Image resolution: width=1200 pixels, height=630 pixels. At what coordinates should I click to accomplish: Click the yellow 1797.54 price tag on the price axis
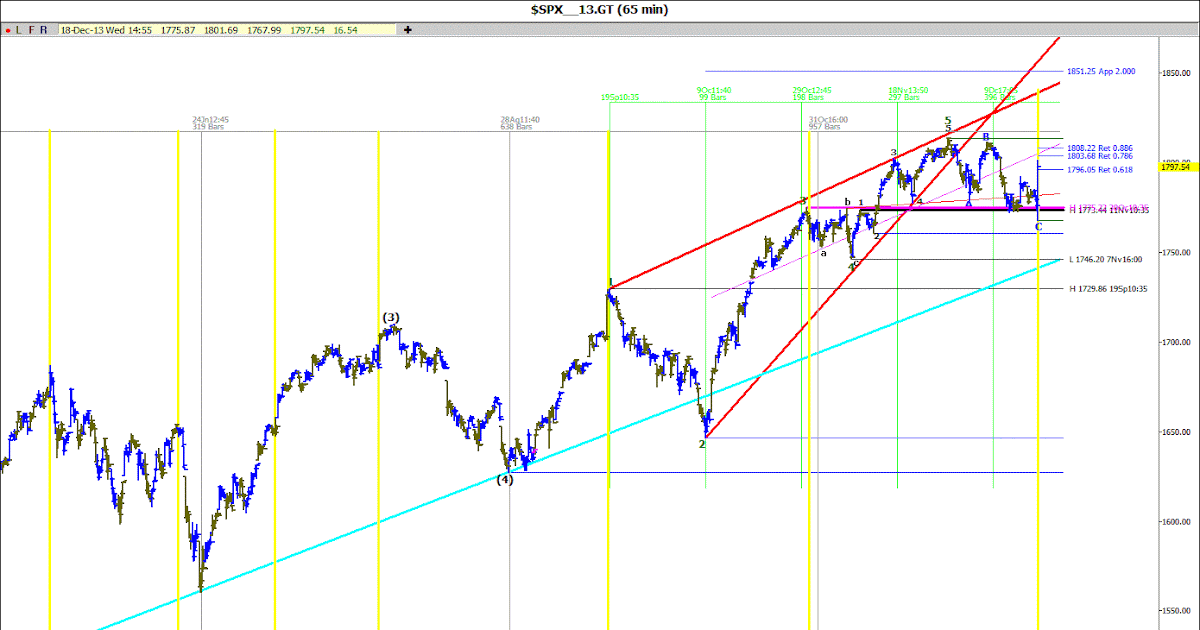pyautogui.click(x=1179, y=167)
